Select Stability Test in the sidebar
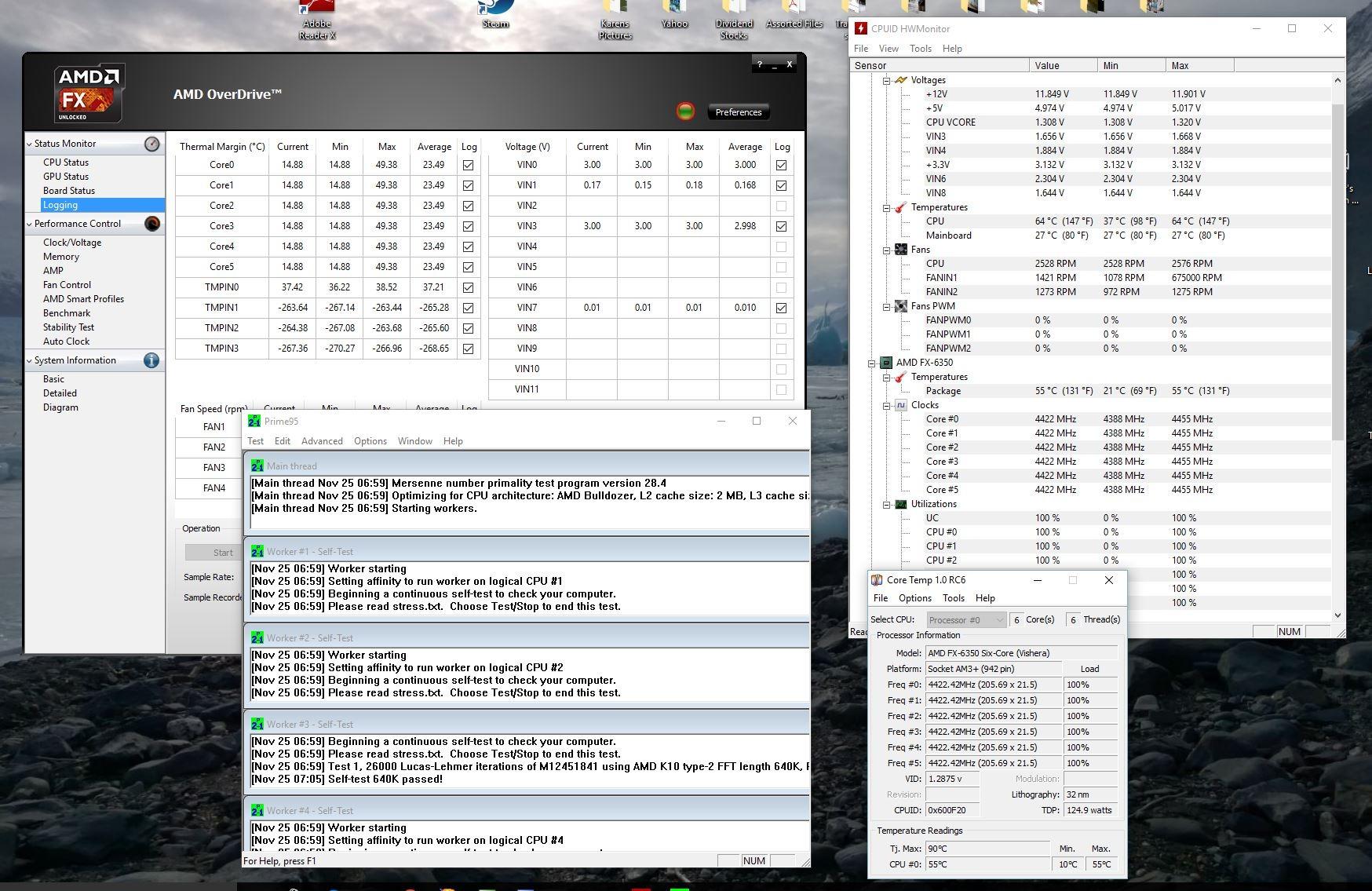The width and height of the screenshot is (1372, 891). pos(68,327)
